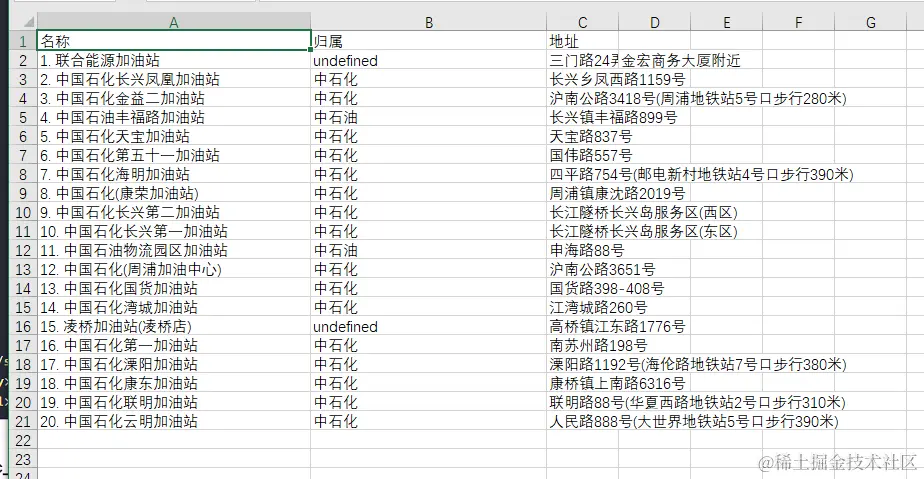
Task: Click 中石油 cell in row 12
Action: click(428, 250)
